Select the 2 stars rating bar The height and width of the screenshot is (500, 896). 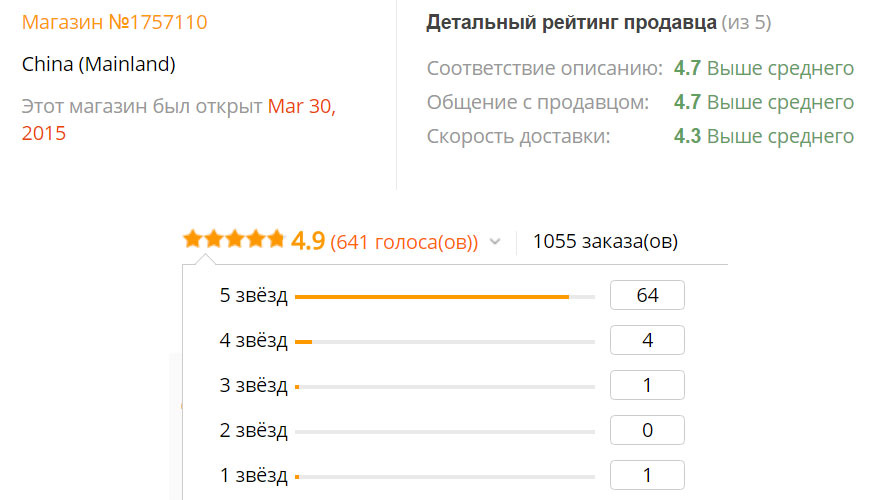tap(444, 432)
